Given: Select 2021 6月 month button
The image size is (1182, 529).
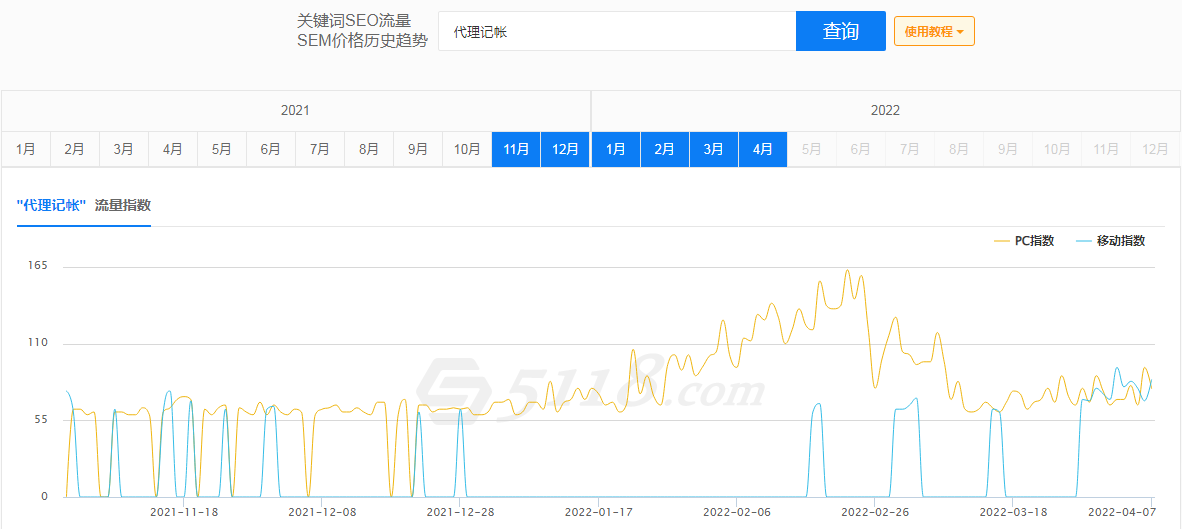Looking at the screenshot, I should point(271,149).
